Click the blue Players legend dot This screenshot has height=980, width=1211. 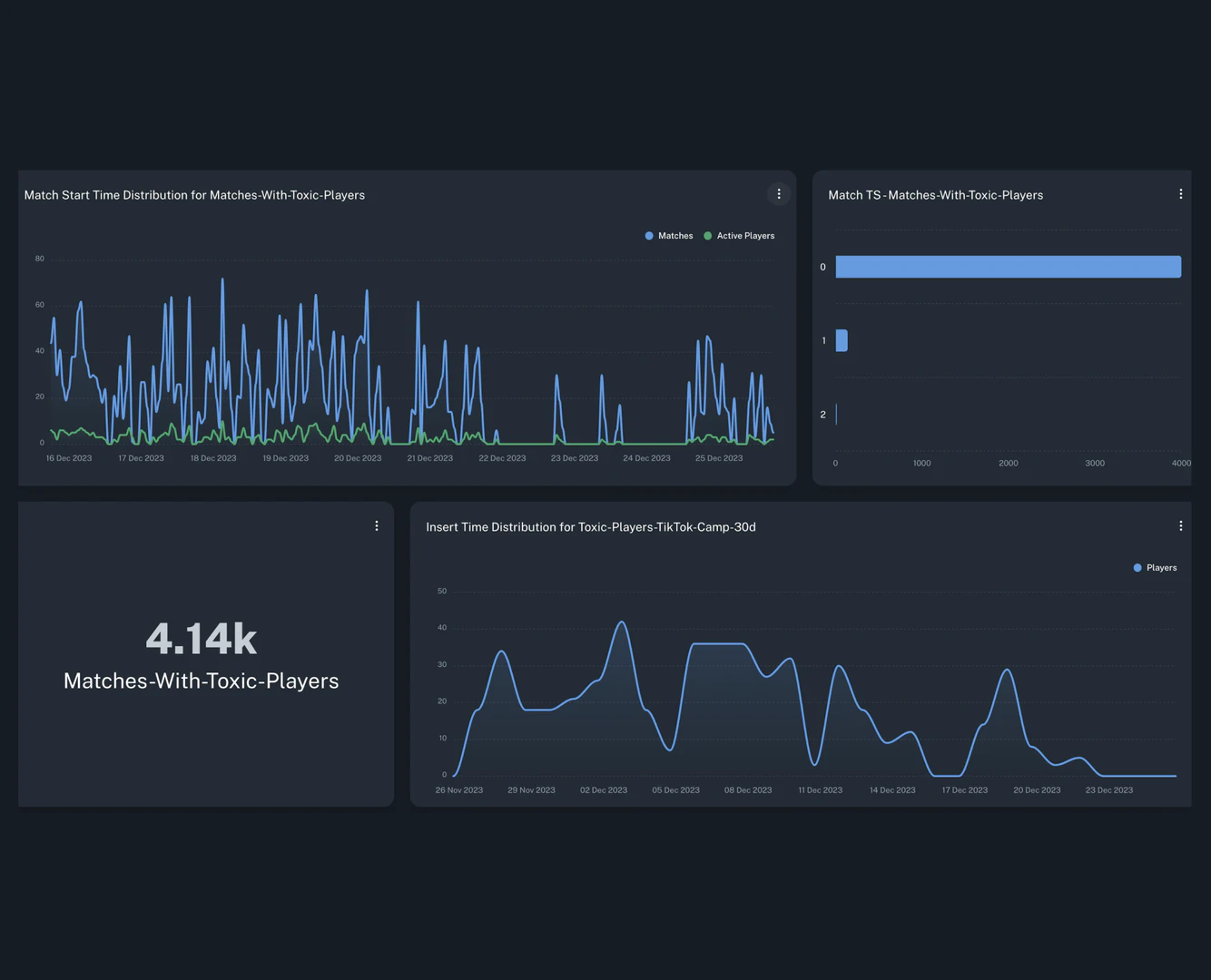click(x=1137, y=567)
